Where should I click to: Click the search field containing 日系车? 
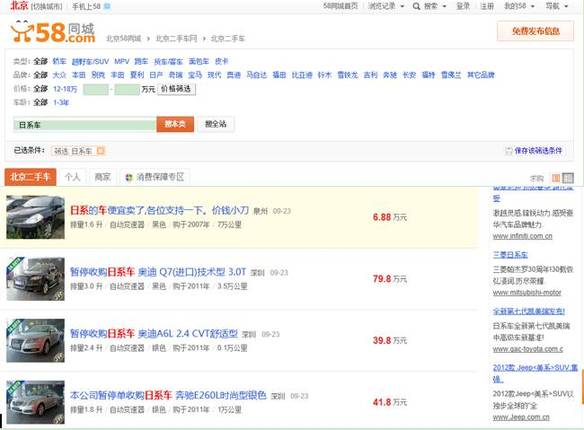click(x=85, y=125)
